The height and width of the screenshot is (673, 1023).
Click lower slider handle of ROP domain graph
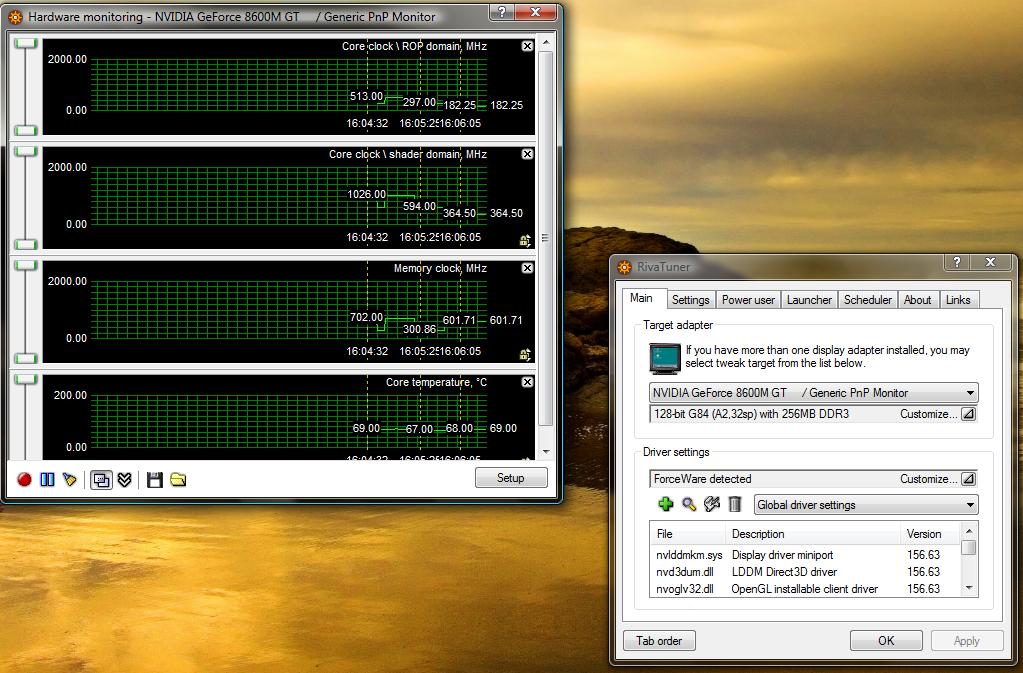click(25, 130)
